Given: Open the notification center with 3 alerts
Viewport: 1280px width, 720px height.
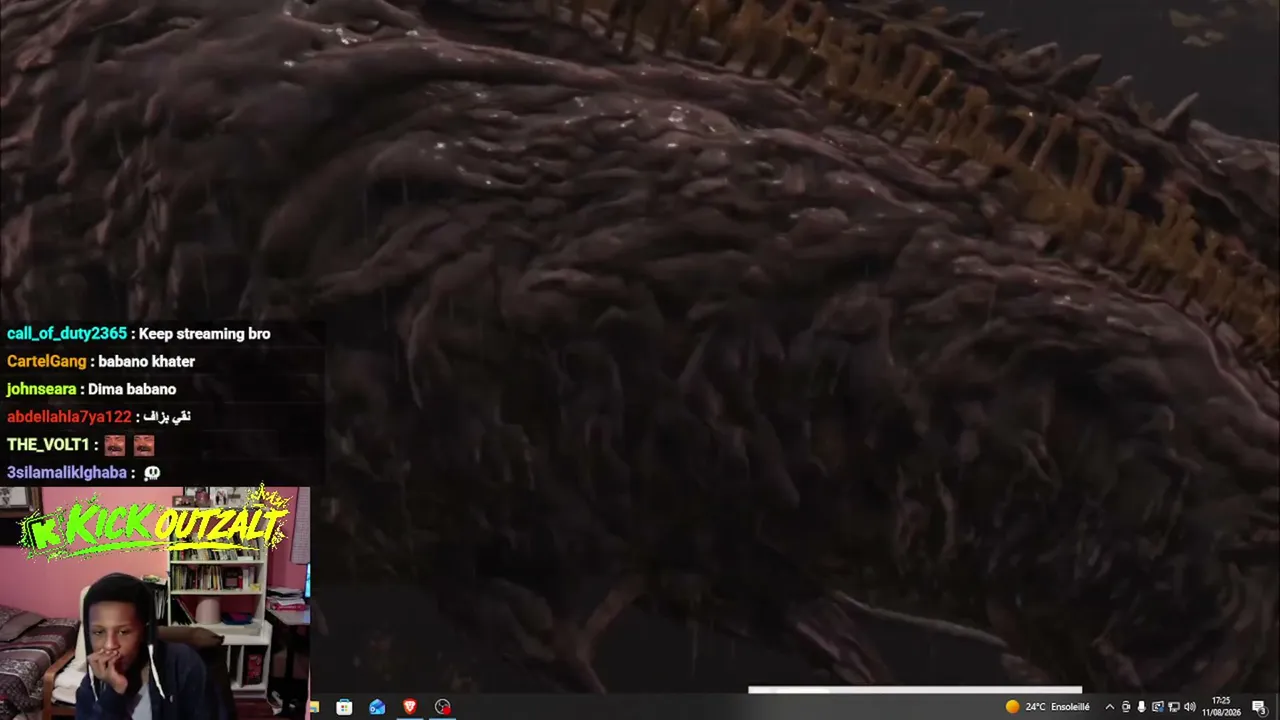Looking at the screenshot, I should [x=1259, y=707].
